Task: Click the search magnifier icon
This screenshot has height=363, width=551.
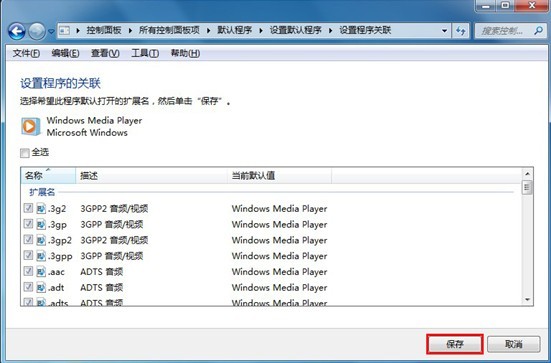Action: [538, 31]
